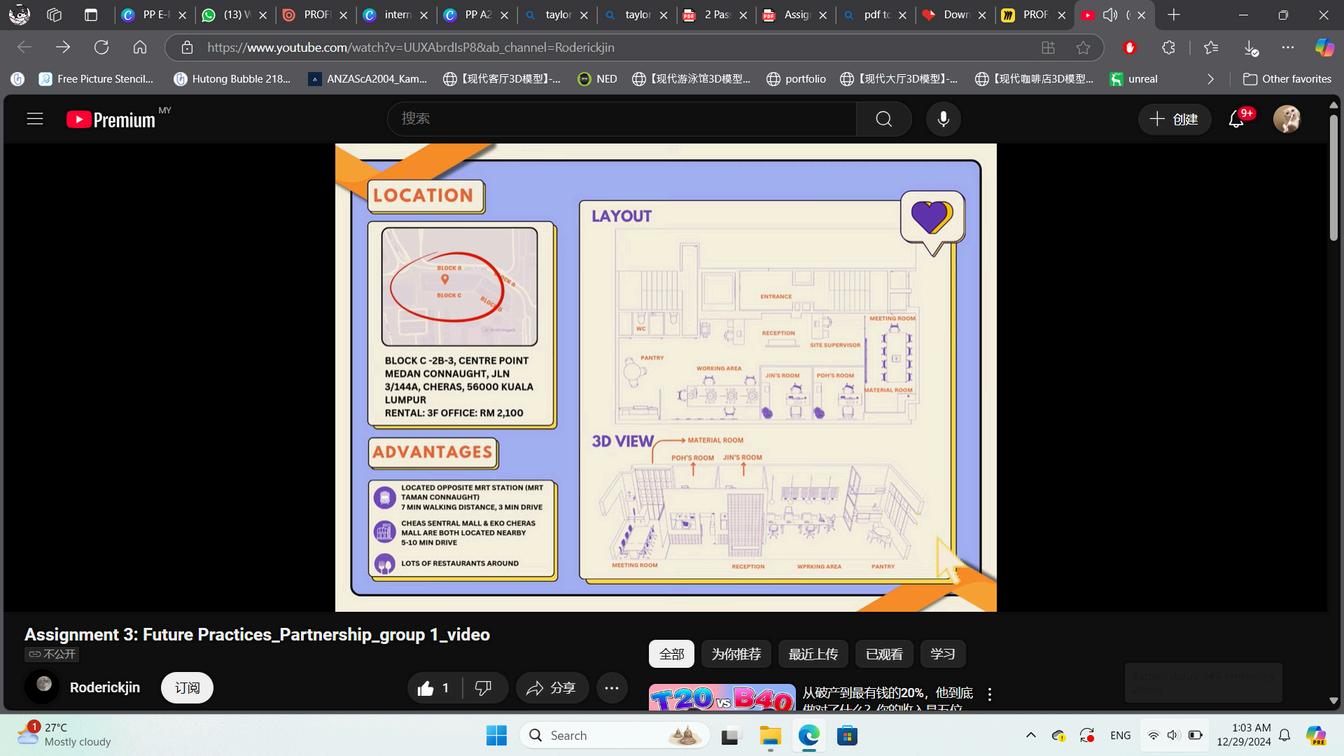Open the Roderickjin channel avatar

44,686
